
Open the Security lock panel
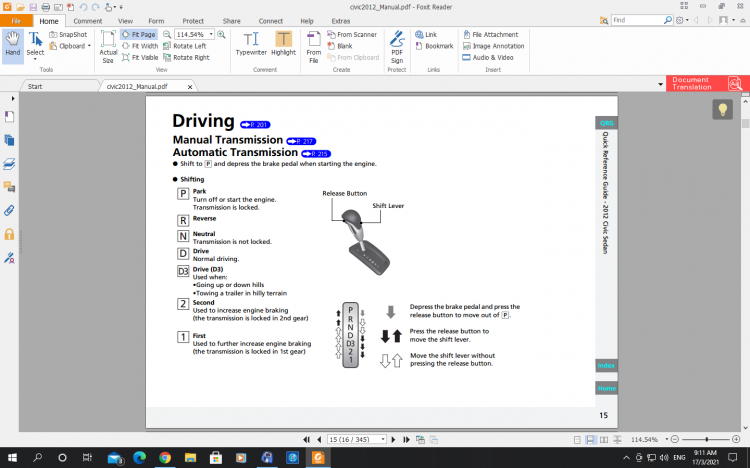(x=9, y=234)
